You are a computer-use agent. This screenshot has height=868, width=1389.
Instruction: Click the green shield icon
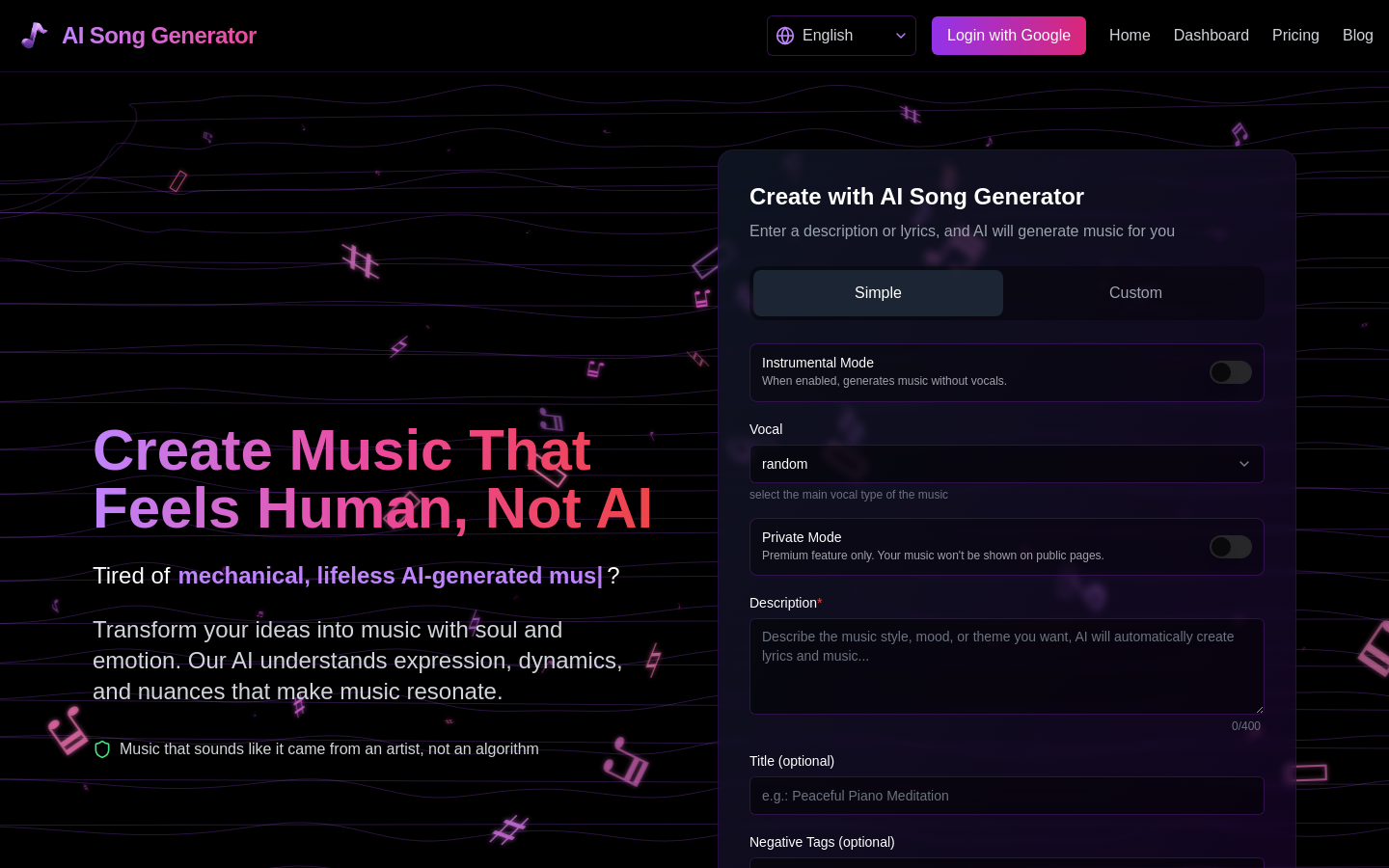pyautogui.click(x=102, y=749)
